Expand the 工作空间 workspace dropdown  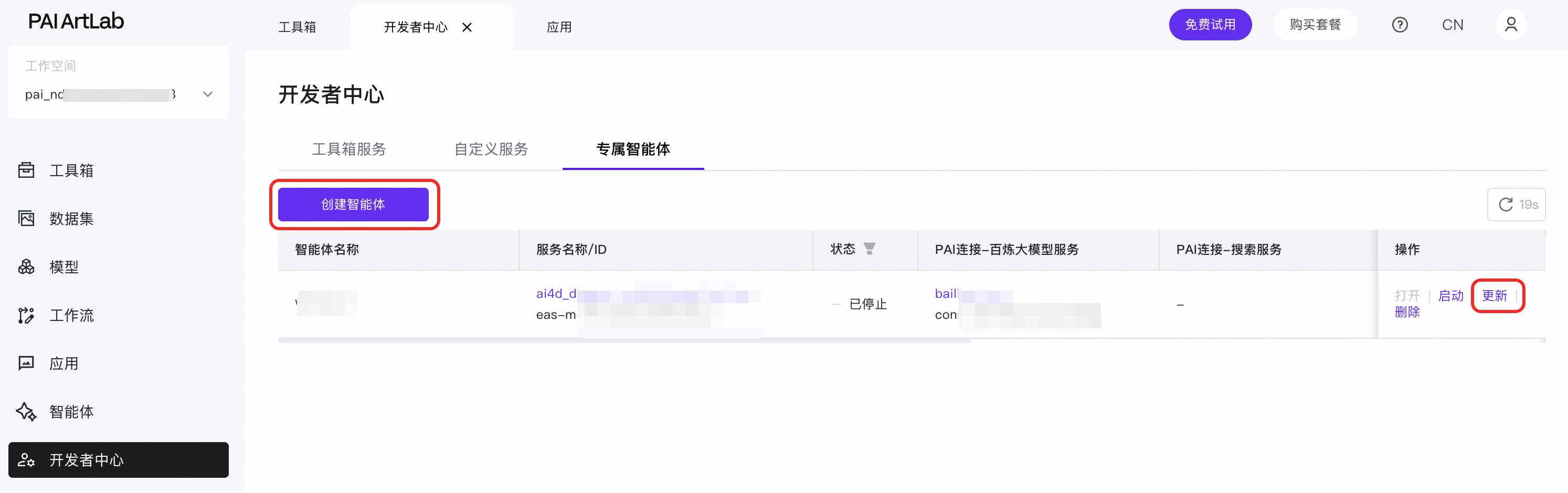pos(119,94)
